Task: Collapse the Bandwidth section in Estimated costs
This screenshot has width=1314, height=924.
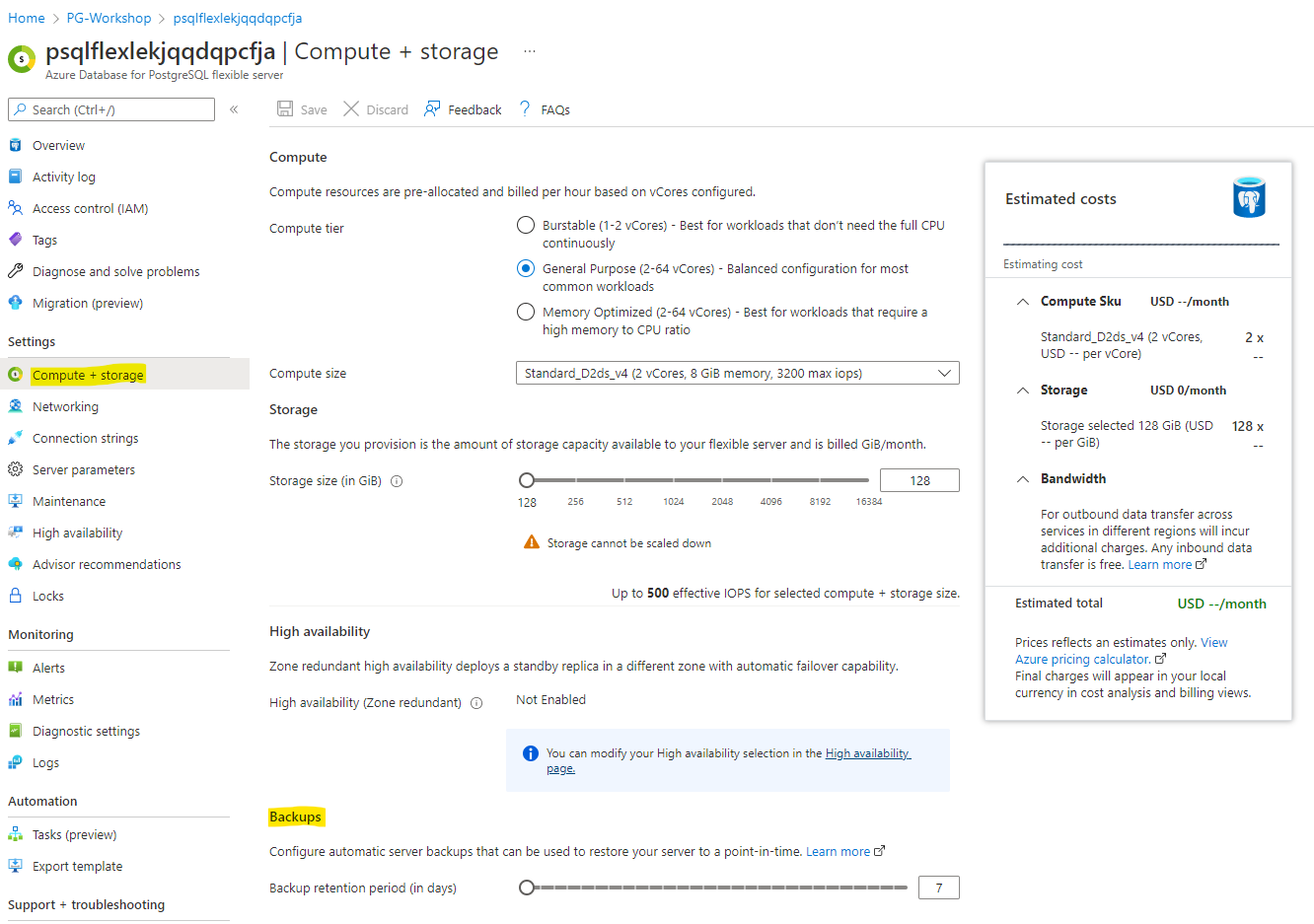Action: 1022,478
